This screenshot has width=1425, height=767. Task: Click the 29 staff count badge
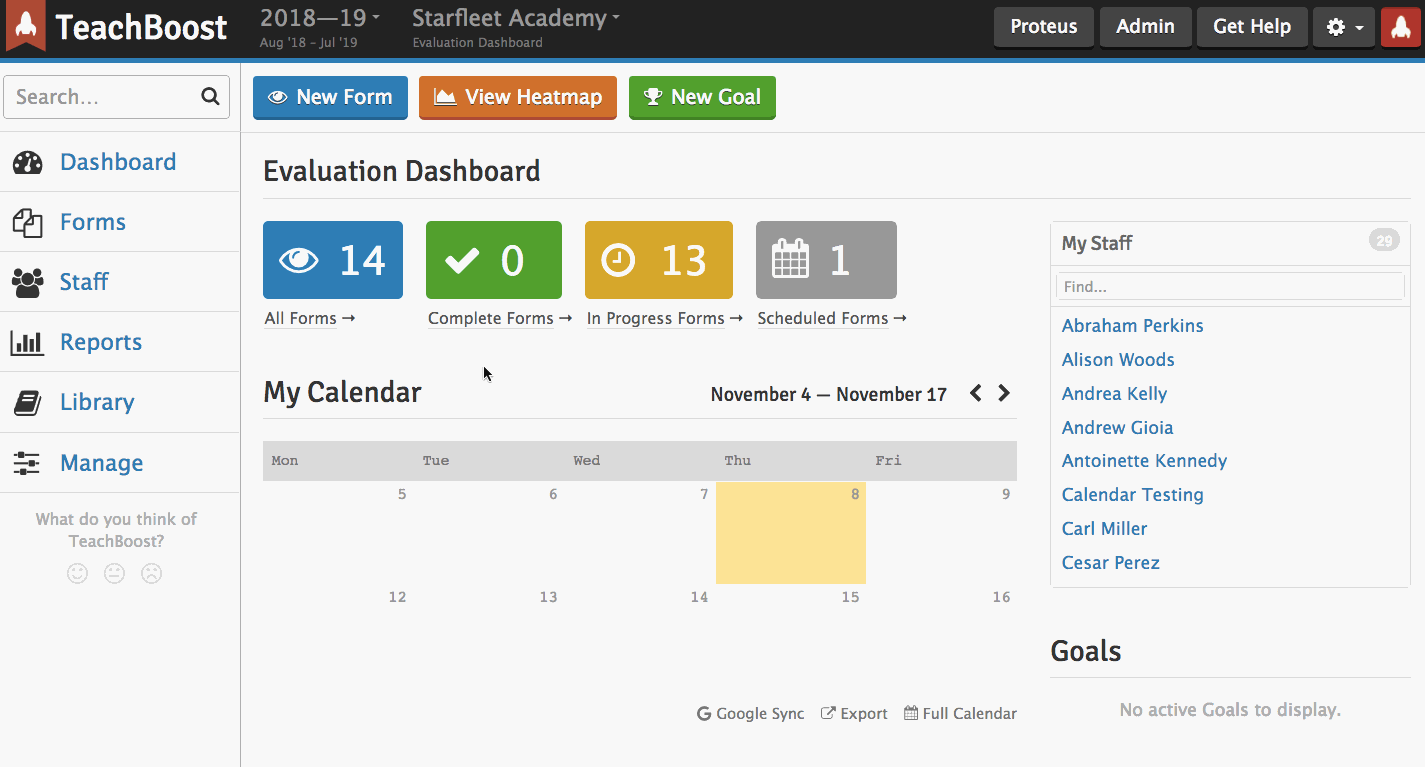(1384, 240)
